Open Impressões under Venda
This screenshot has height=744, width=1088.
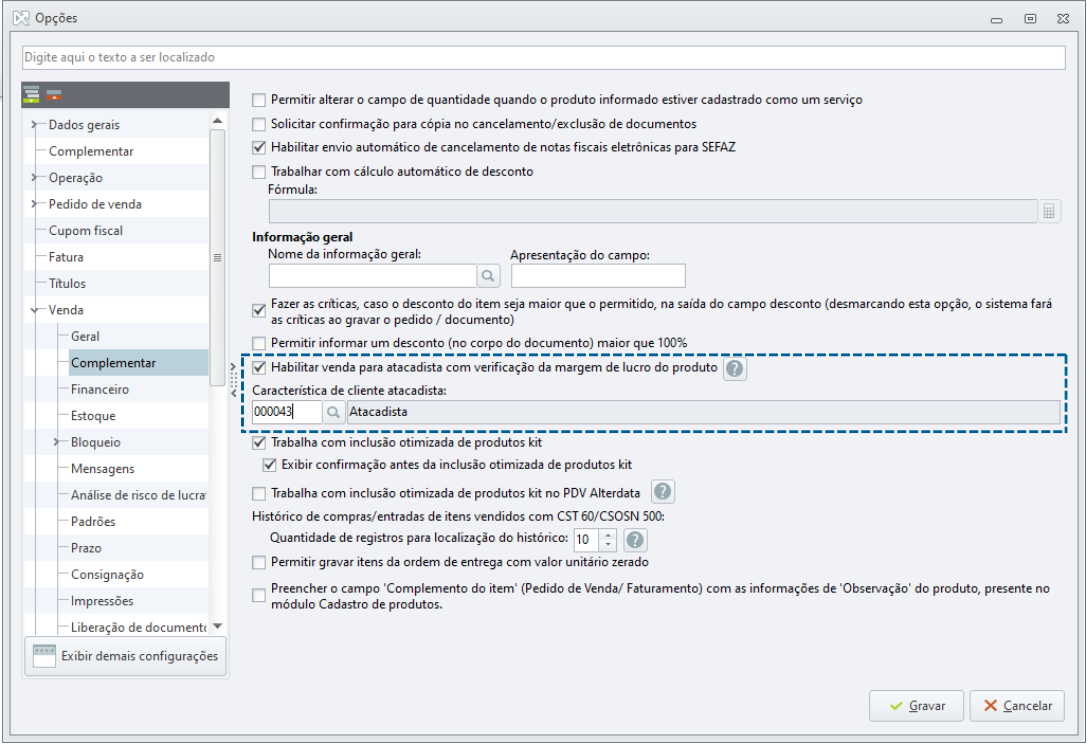102,601
